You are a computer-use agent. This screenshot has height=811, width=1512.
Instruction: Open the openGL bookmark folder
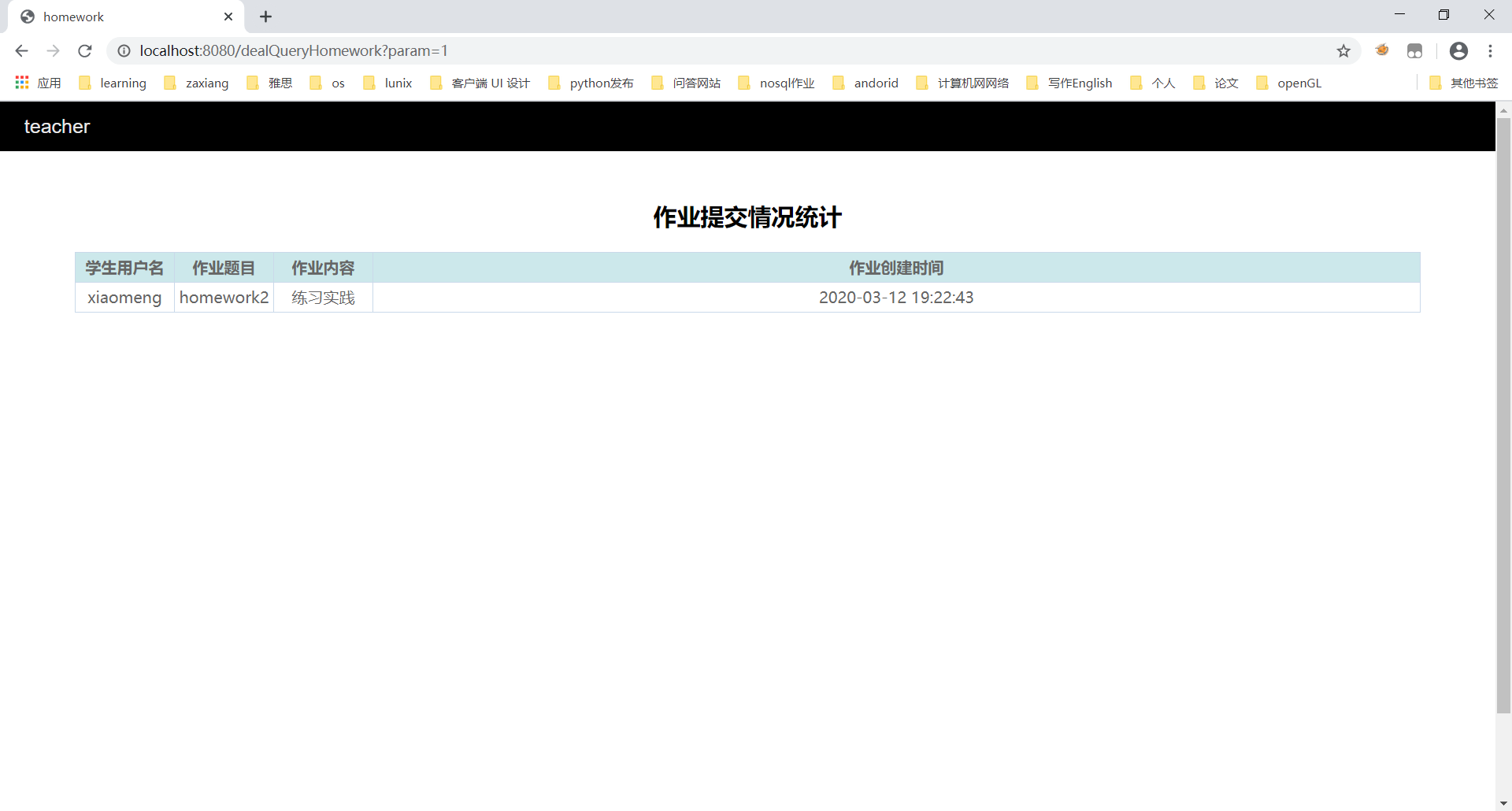pos(1299,83)
